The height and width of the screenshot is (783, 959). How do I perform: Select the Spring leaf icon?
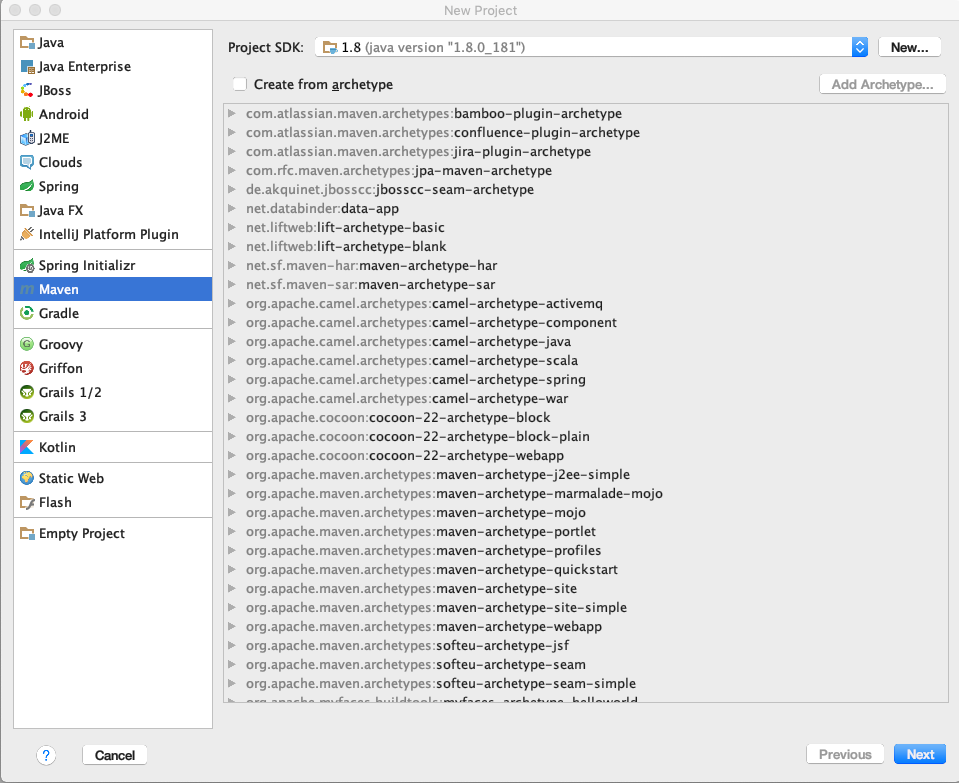click(x=27, y=186)
